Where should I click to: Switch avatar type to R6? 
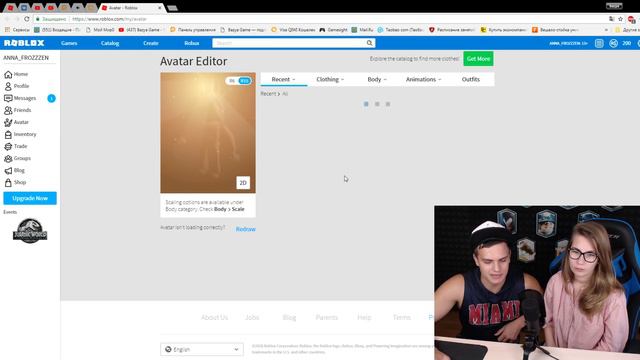click(232, 81)
